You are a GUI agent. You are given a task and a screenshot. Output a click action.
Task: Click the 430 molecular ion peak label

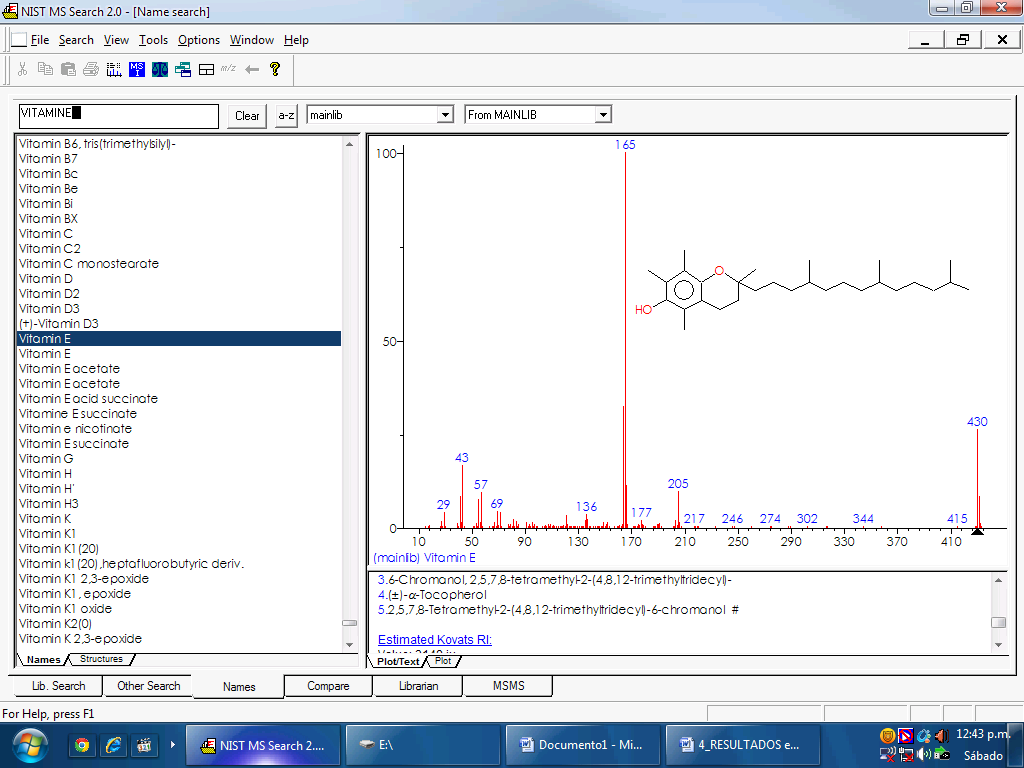click(x=977, y=422)
